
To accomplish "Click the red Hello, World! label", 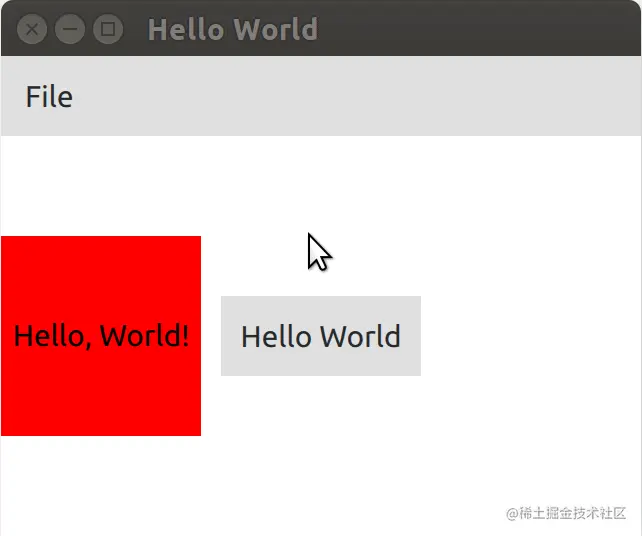I will point(101,336).
